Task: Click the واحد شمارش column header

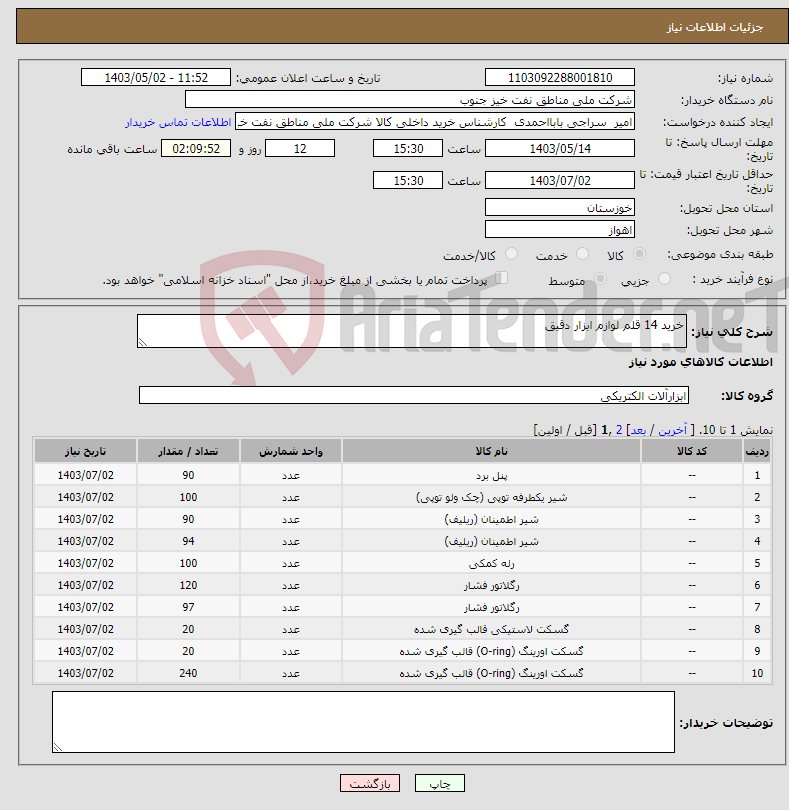Action: tap(291, 451)
